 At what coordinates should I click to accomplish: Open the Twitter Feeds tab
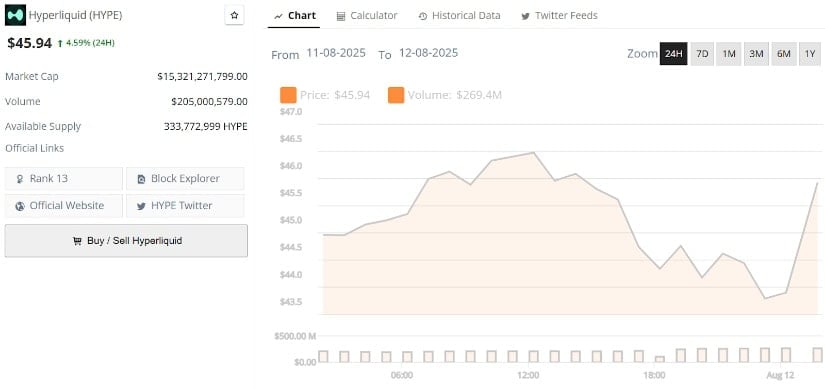(559, 16)
